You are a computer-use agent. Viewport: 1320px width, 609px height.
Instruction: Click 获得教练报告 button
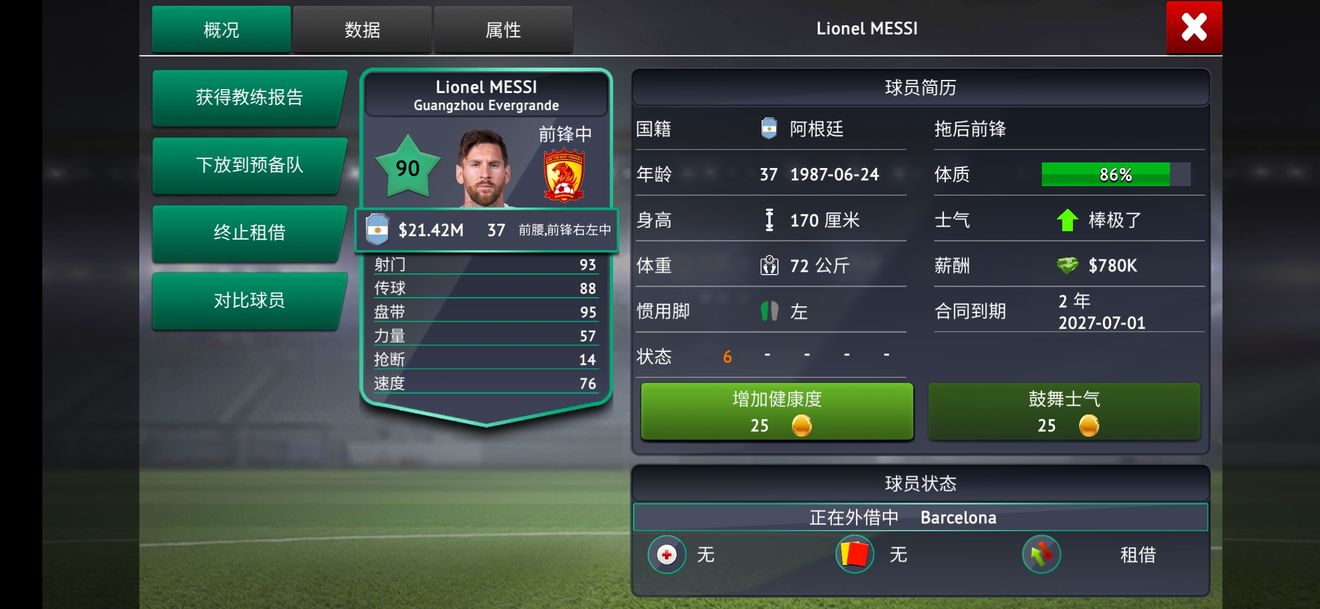[x=249, y=98]
